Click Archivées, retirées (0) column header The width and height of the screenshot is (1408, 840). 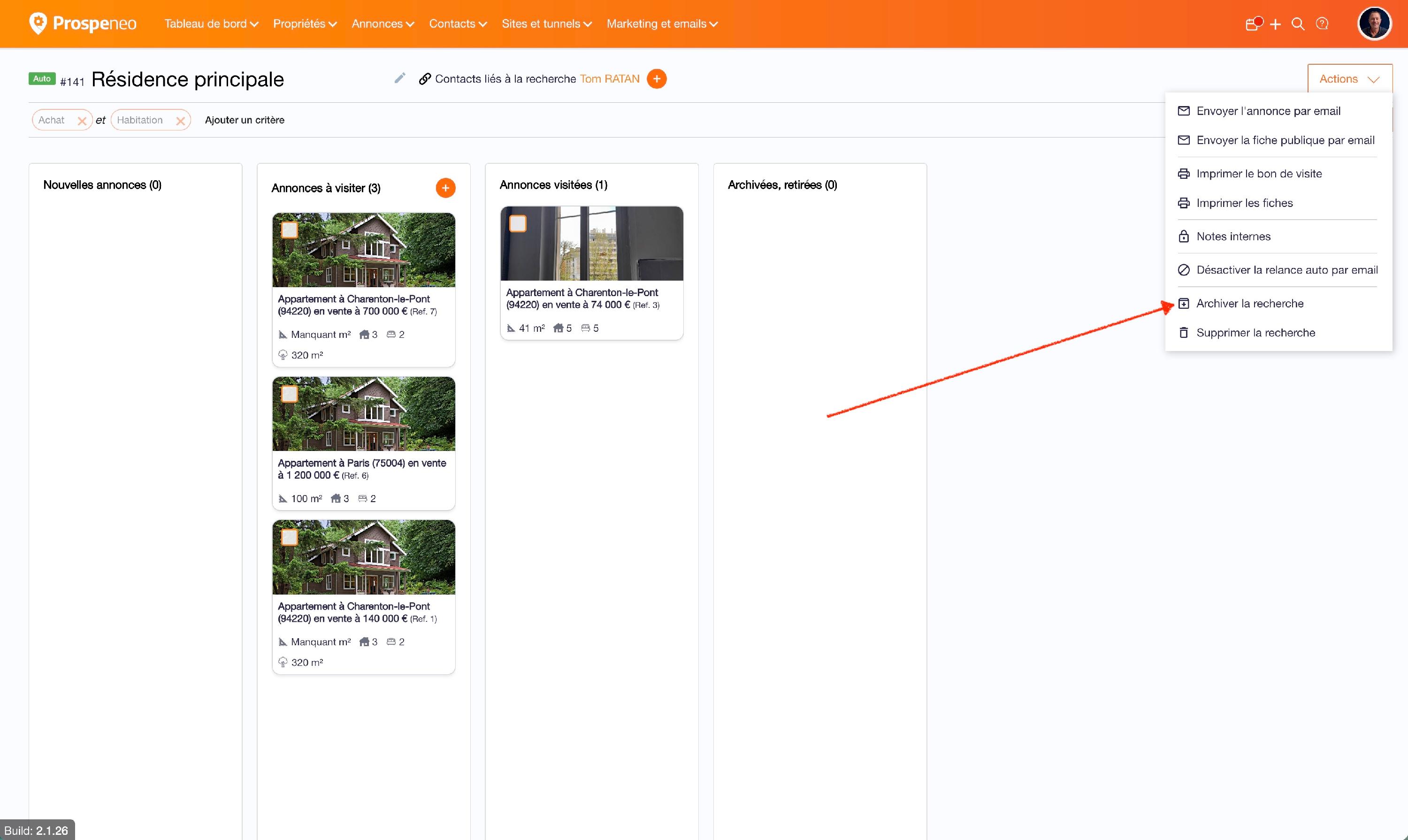coord(782,184)
